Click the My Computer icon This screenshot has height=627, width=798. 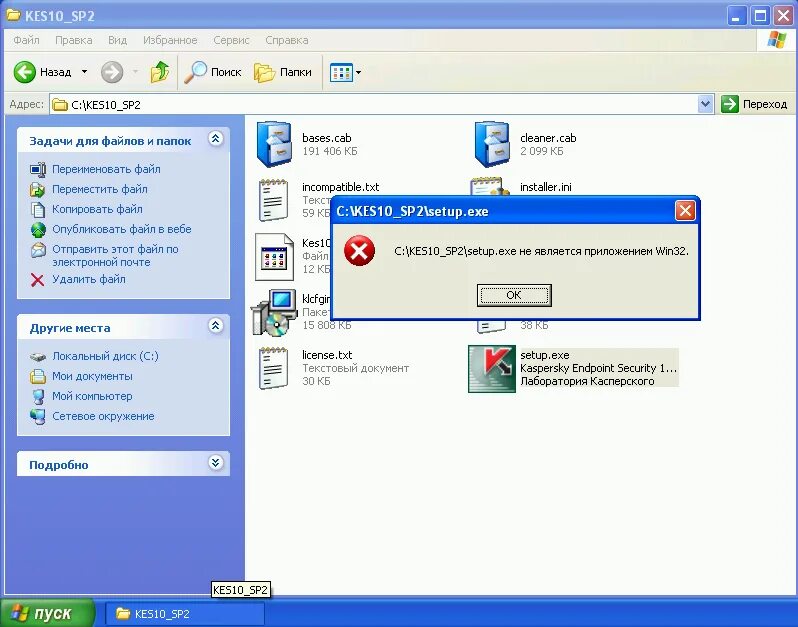(38, 396)
